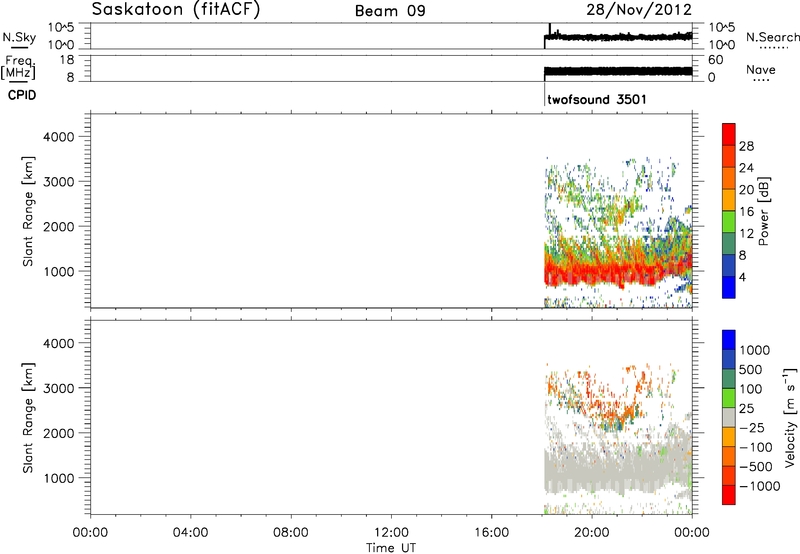Click the Slant Range label of power panel
The width and height of the screenshot is (800, 554).
click(x=28, y=211)
